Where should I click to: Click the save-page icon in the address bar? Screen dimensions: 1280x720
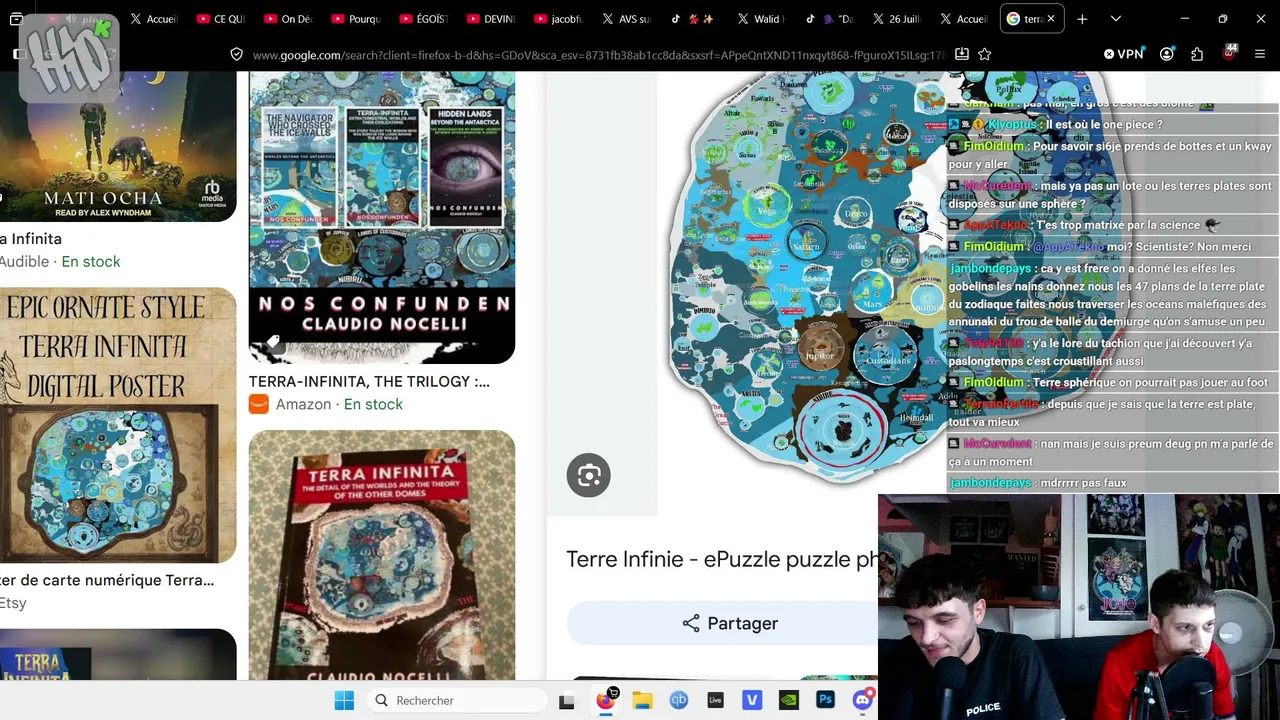pos(961,54)
